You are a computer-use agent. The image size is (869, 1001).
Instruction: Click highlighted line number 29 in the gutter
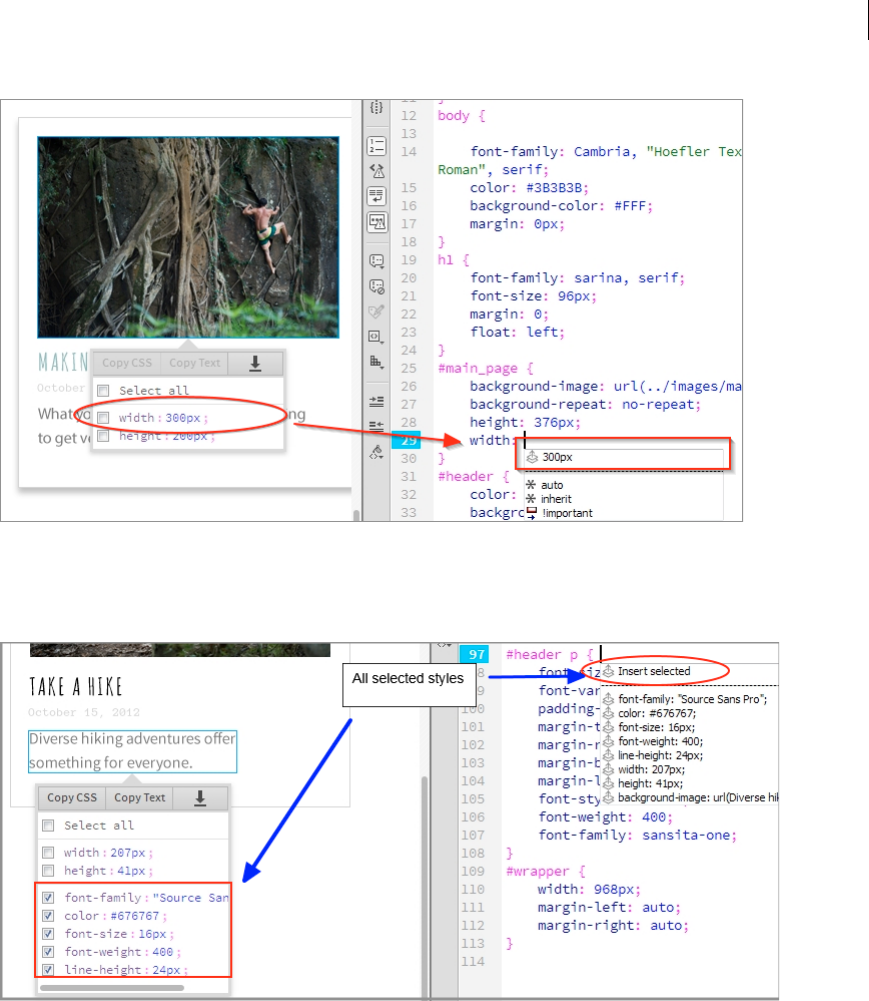click(406, 440)
